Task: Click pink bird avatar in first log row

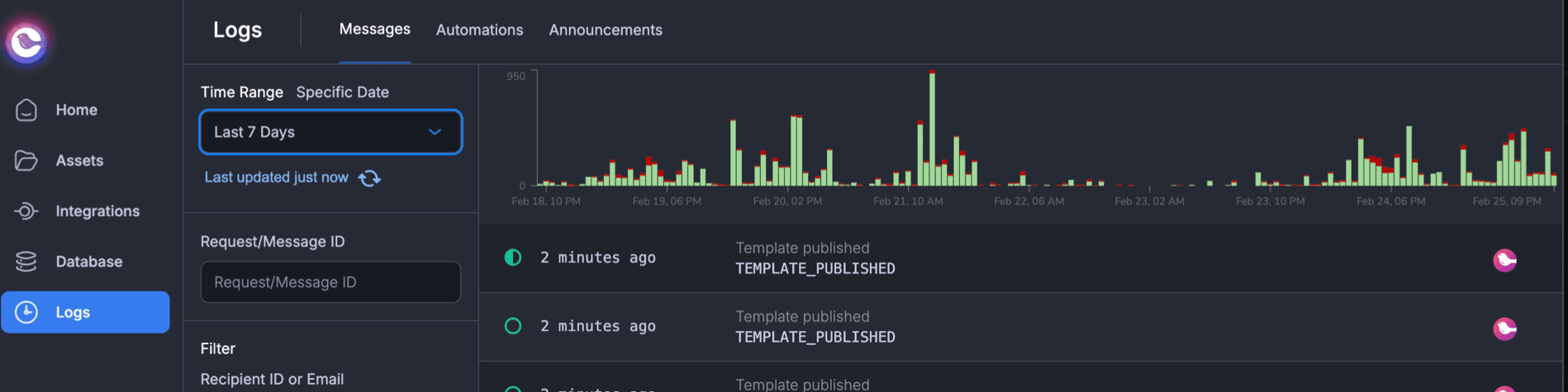Action: (x=1504, y=260)
